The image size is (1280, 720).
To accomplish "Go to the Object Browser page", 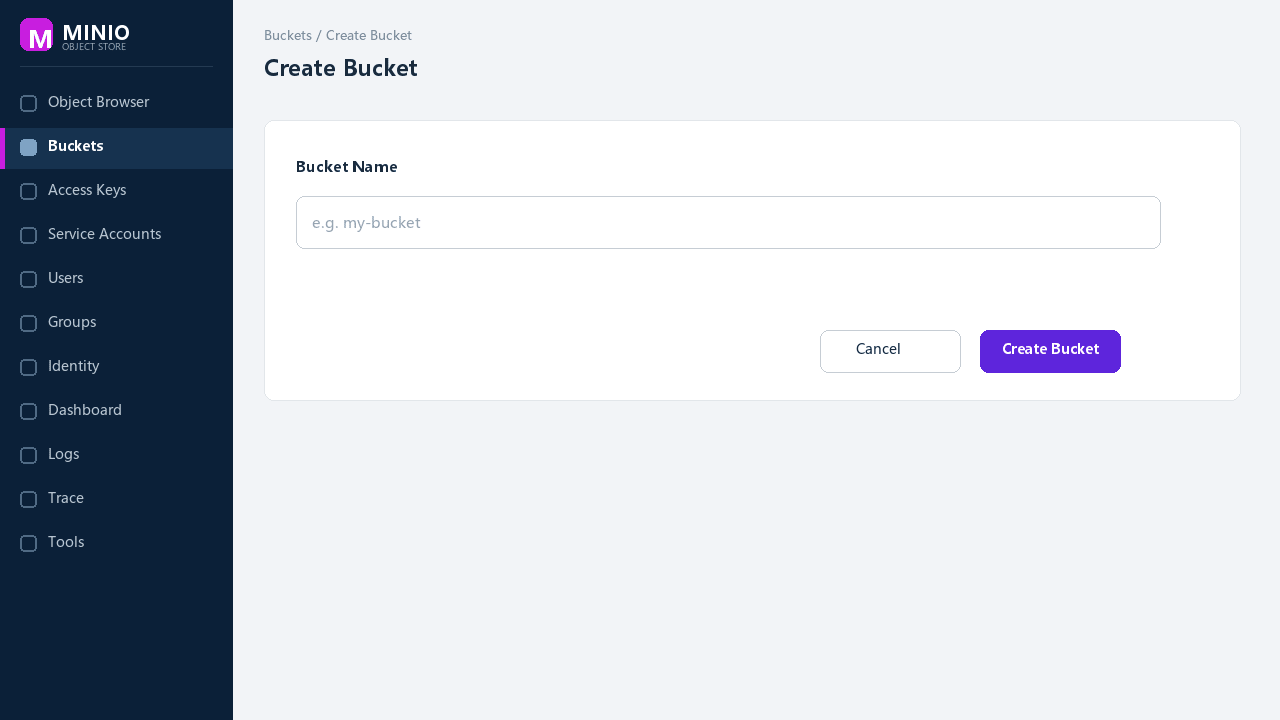I will point(116,103).
